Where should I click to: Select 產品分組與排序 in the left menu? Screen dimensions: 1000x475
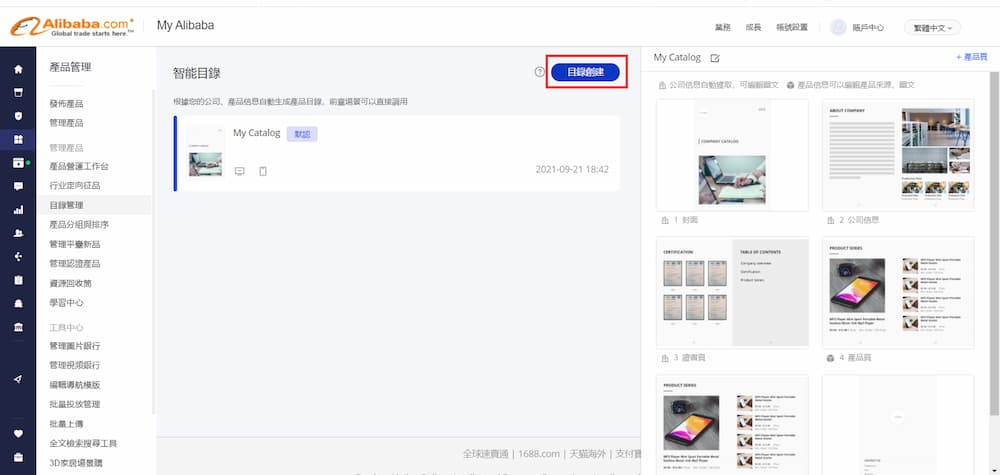coord(79,224)
